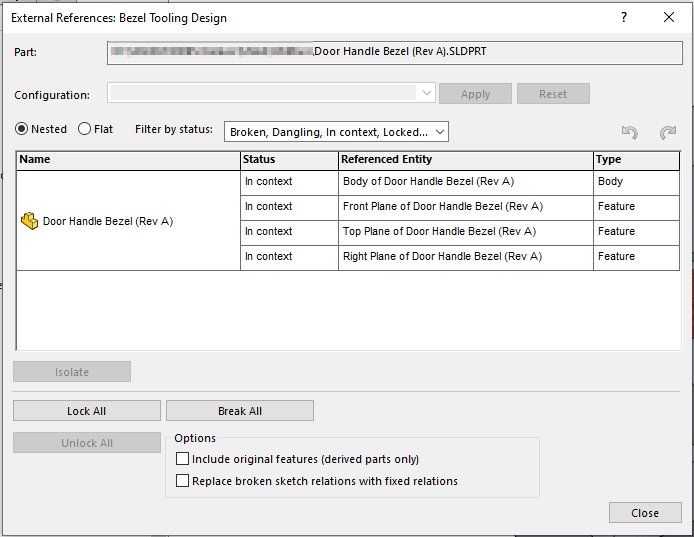This screenshot has height=537, width=694.
Task: Sort by the Name column header
Action: [128, 160]
